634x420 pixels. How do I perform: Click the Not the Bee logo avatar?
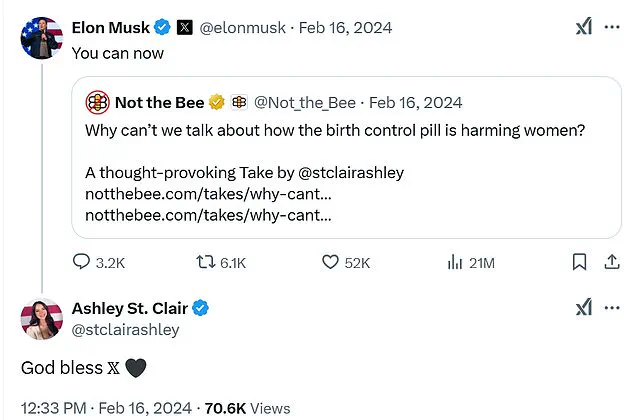tap(98, 102)
